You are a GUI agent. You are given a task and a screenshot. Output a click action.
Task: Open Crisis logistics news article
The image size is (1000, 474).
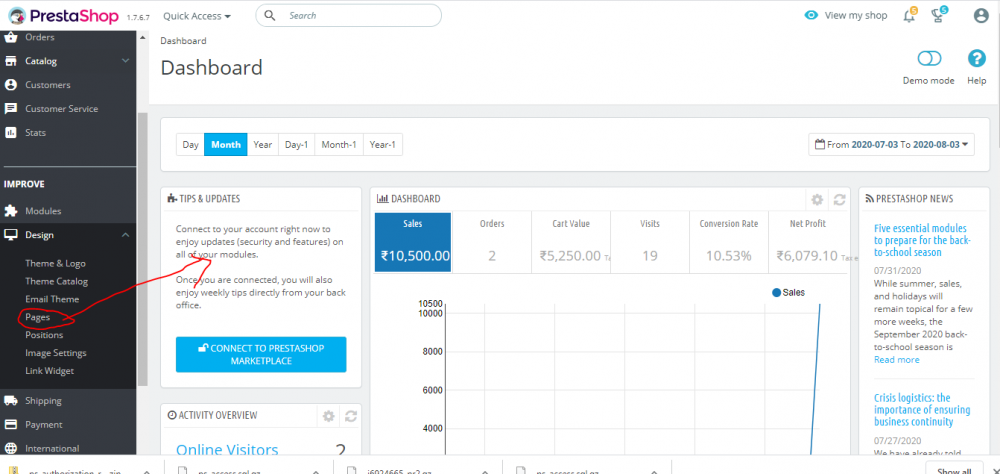coord(921,410)
